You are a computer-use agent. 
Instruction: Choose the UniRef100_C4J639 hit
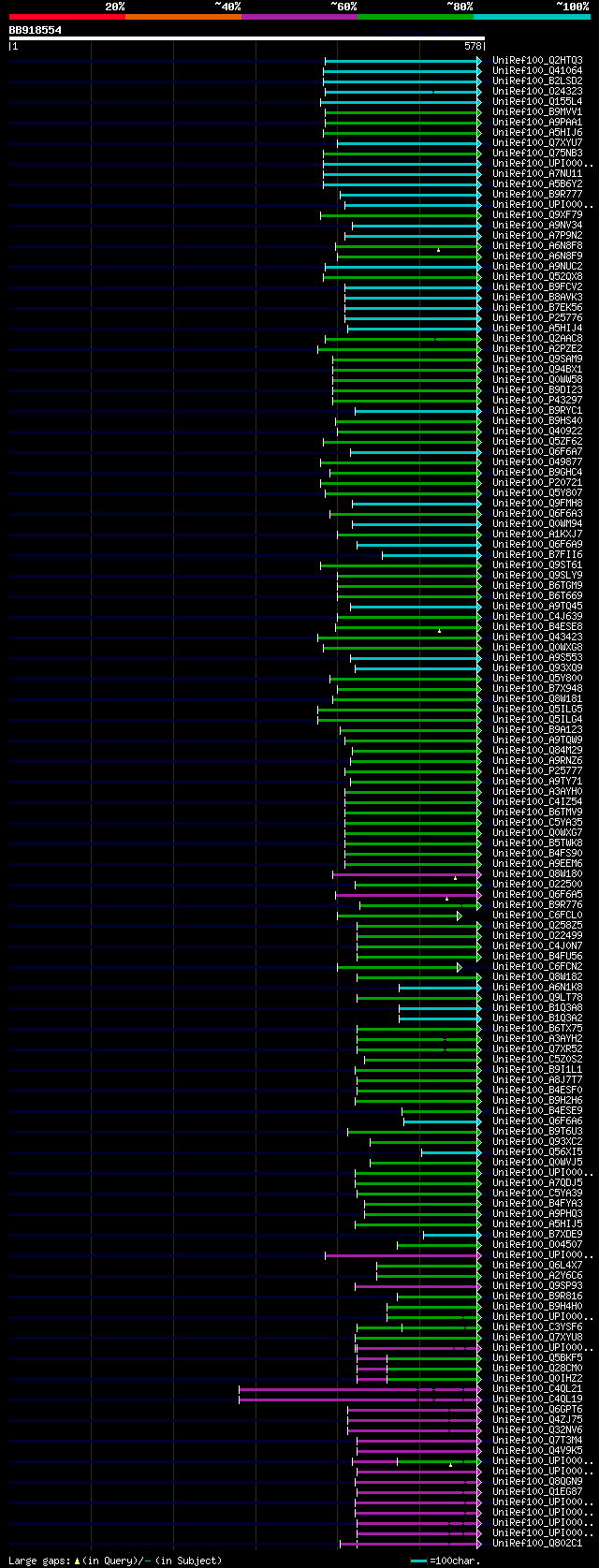tap(537, 616)
